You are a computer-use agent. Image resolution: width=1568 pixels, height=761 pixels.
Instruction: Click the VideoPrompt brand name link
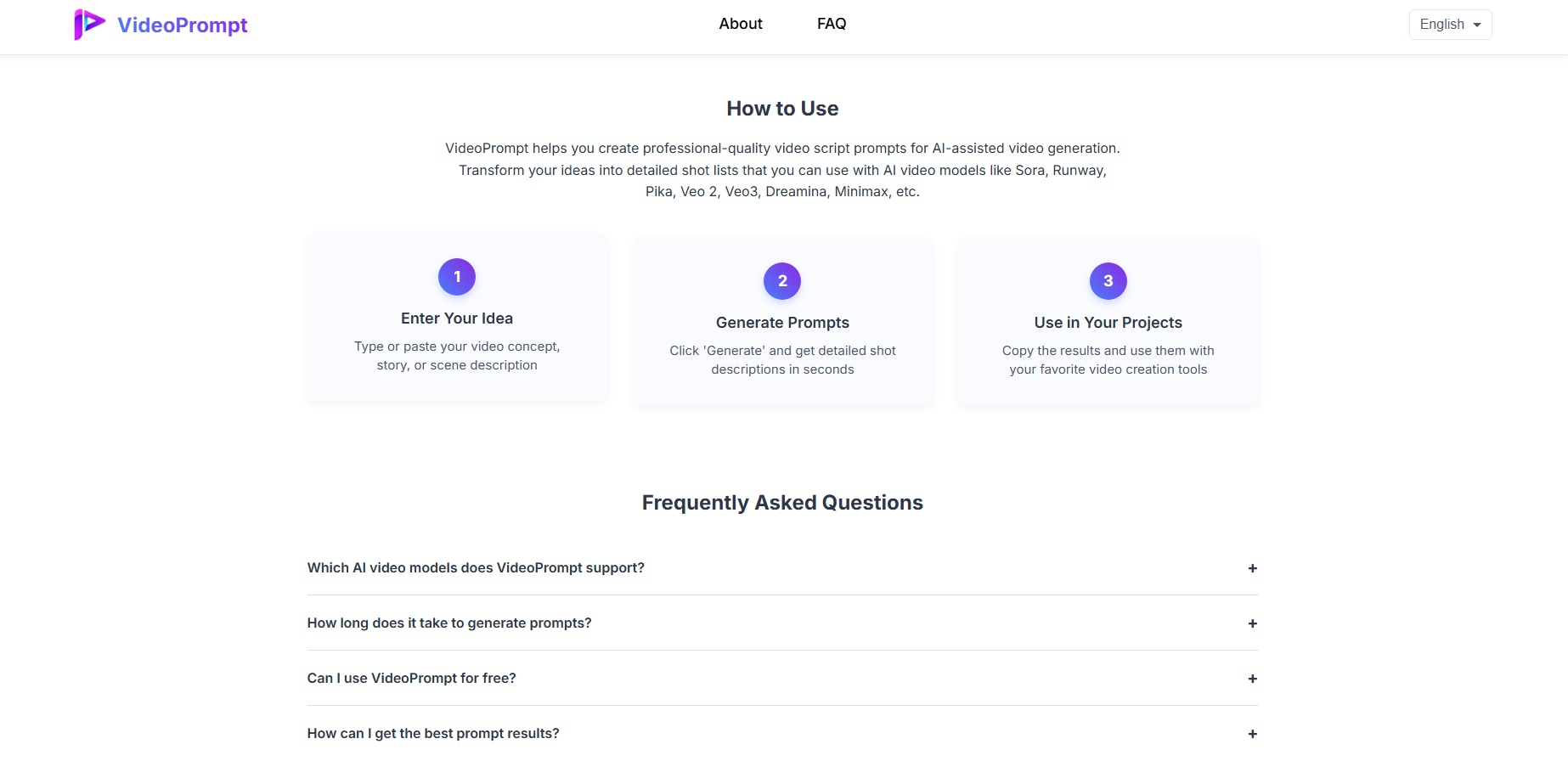click(x=183, y=25)
